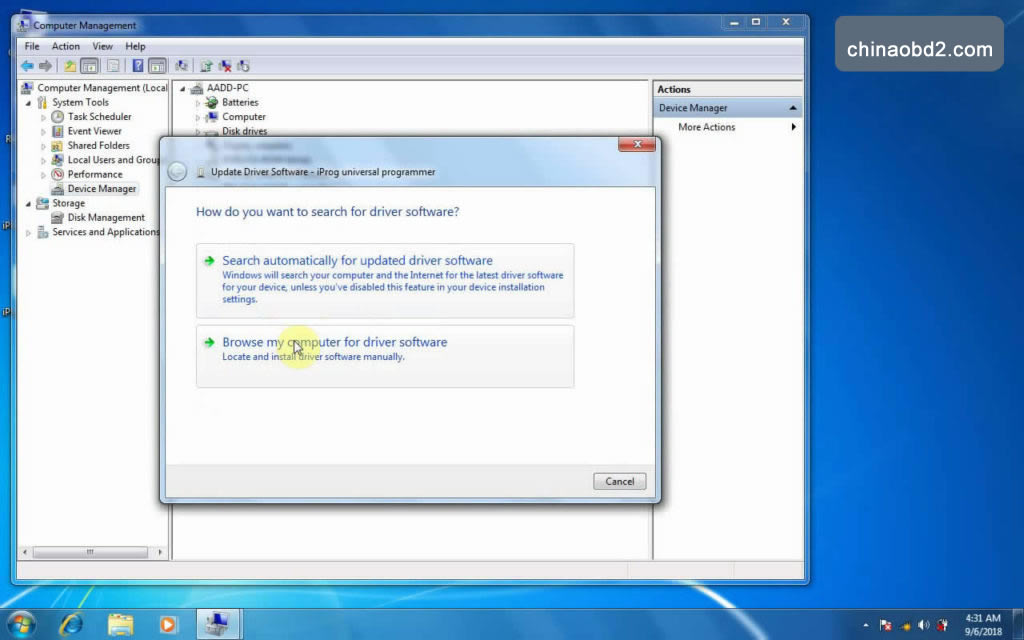1024x640 pixels.
Task: Open Help via the blue question mark icon
Action: pos(138,65)
